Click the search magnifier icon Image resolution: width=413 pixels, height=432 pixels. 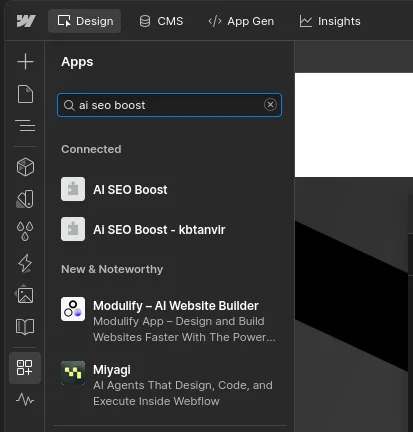click(x=69, y=105)
